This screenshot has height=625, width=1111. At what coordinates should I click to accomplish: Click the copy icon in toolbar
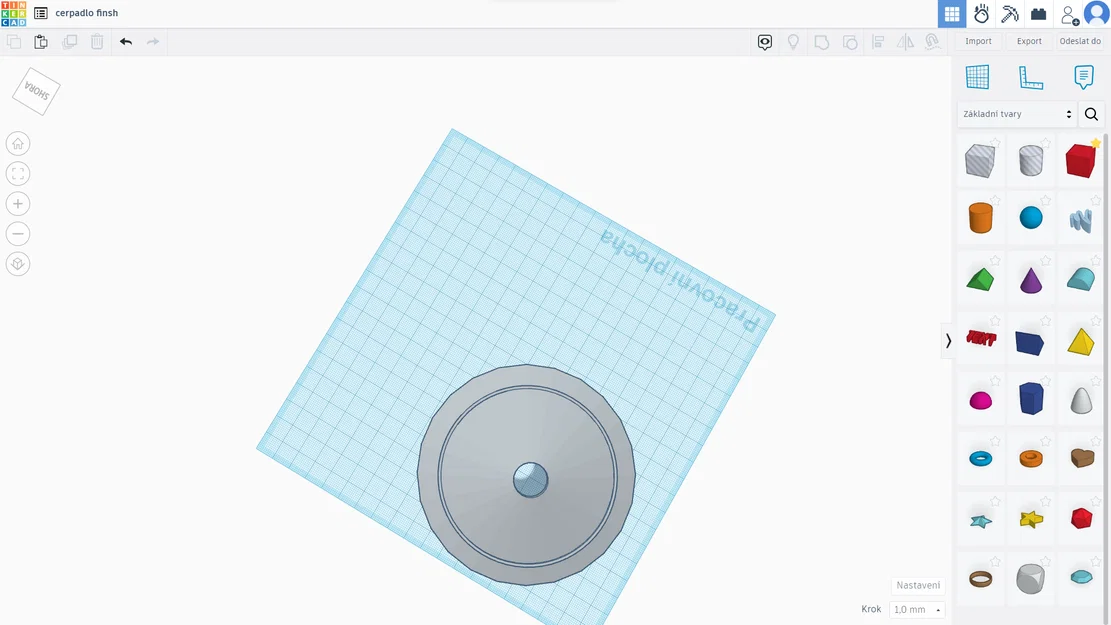click(x=13, y=42)
